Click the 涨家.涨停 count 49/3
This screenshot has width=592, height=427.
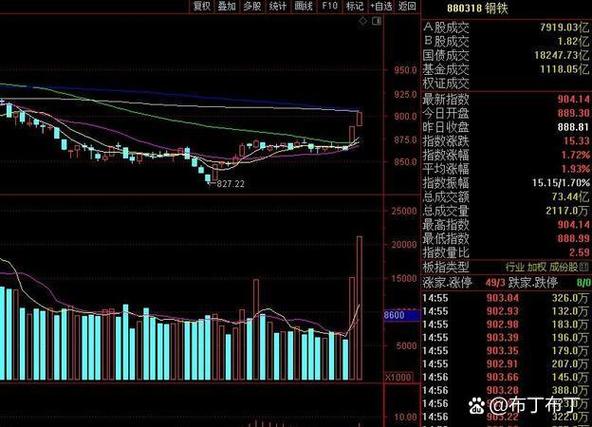click(x=495, y=282)
